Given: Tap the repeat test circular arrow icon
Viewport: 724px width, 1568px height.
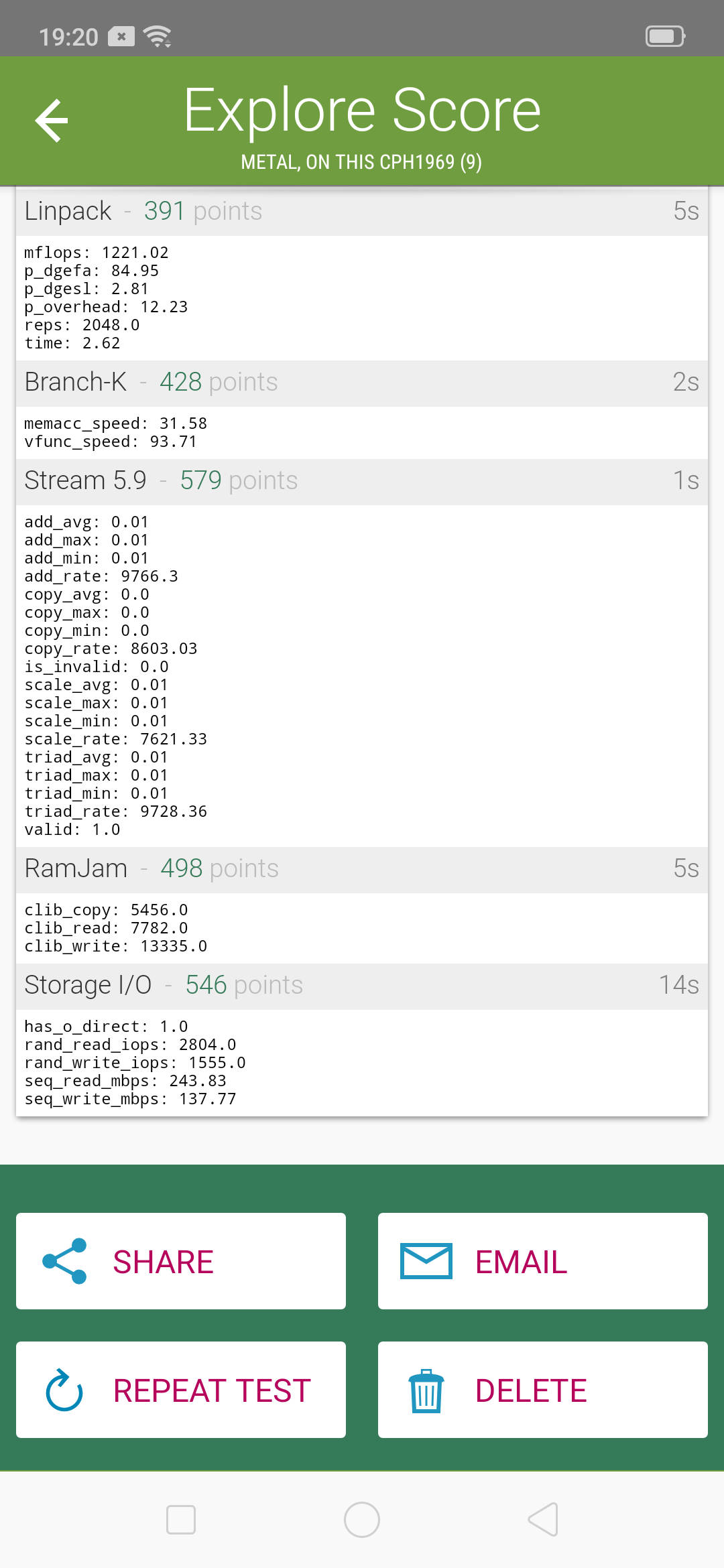Looking at the screenshot, I should (x=64, y=1390).
